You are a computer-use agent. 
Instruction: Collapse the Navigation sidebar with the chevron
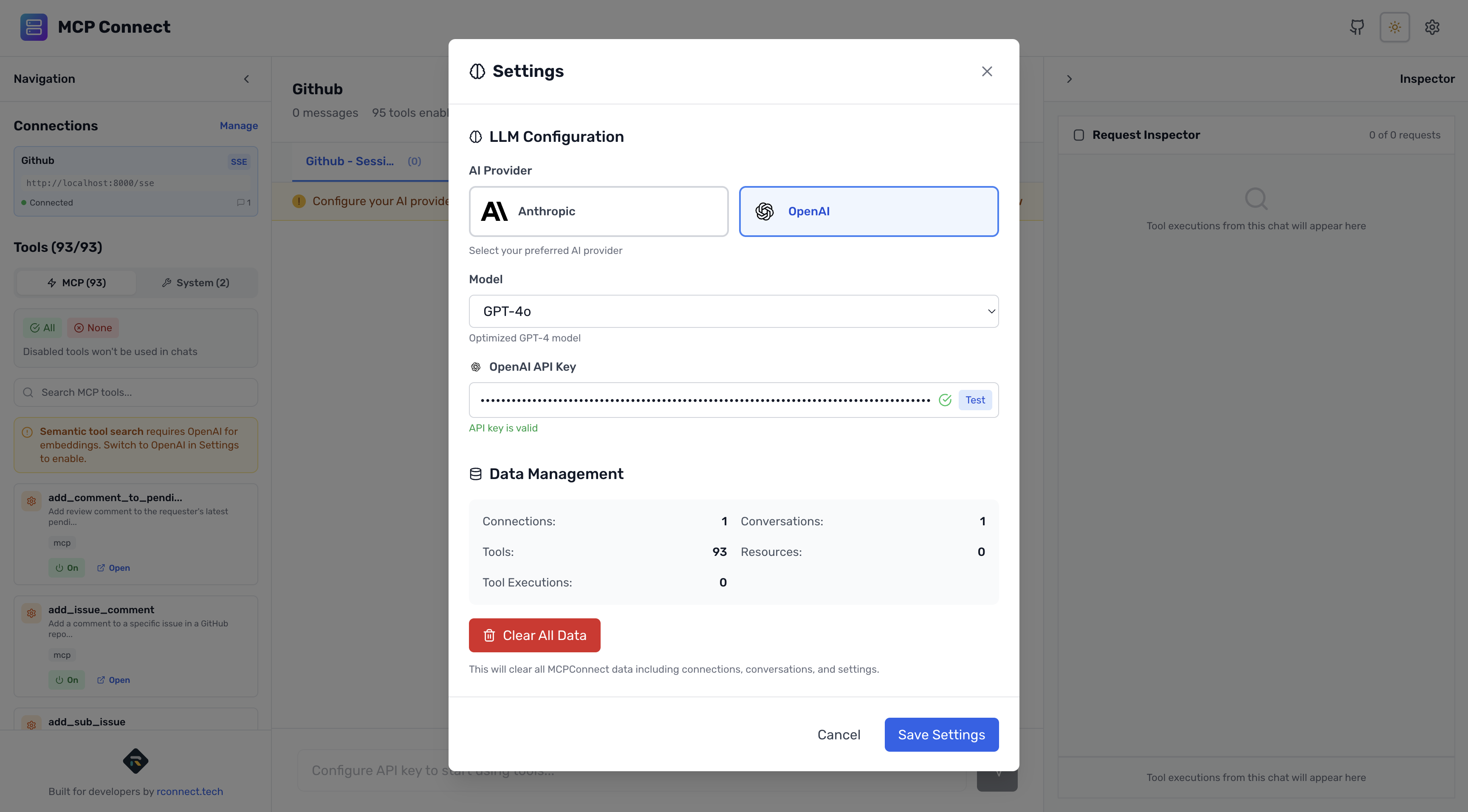[x=247, y=79]
